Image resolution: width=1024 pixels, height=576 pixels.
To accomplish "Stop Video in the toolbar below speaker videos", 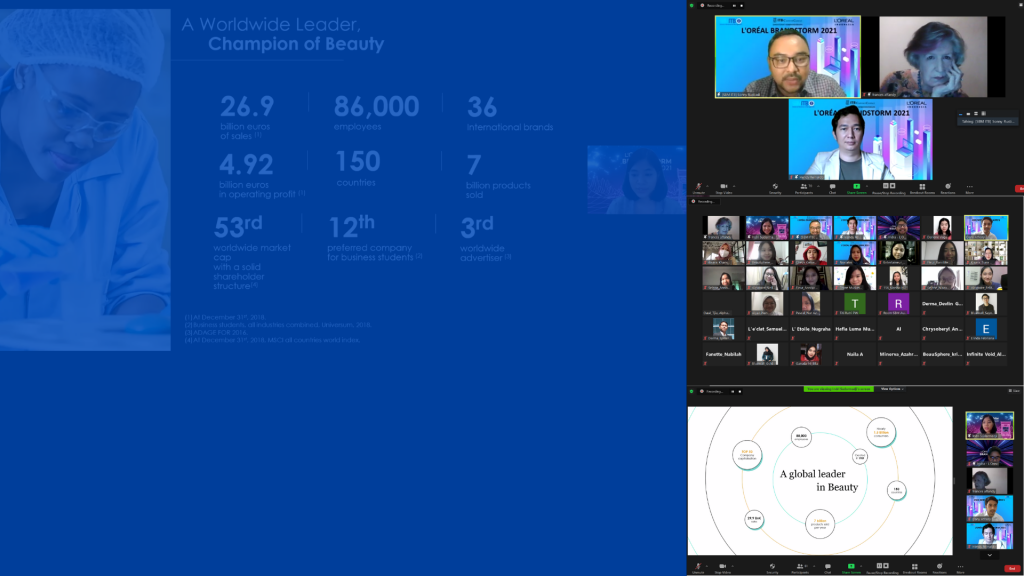I will coord(724,187).
